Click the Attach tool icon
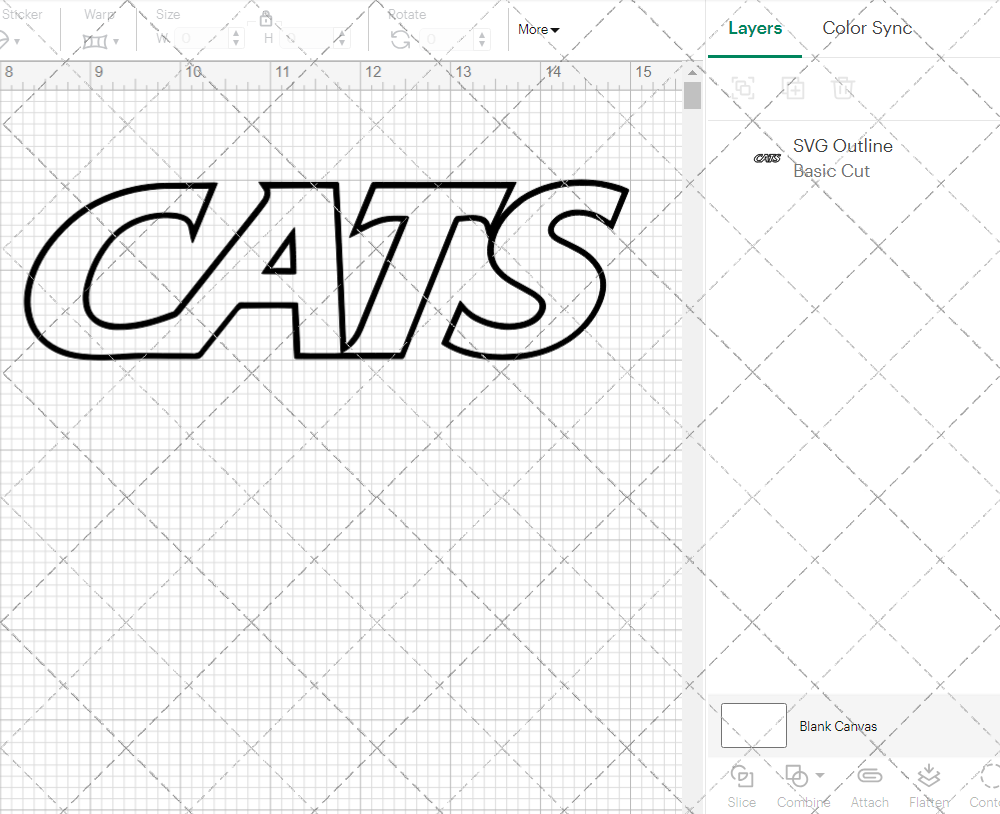This screenshot has height=814, width=1000. point(869,776)
